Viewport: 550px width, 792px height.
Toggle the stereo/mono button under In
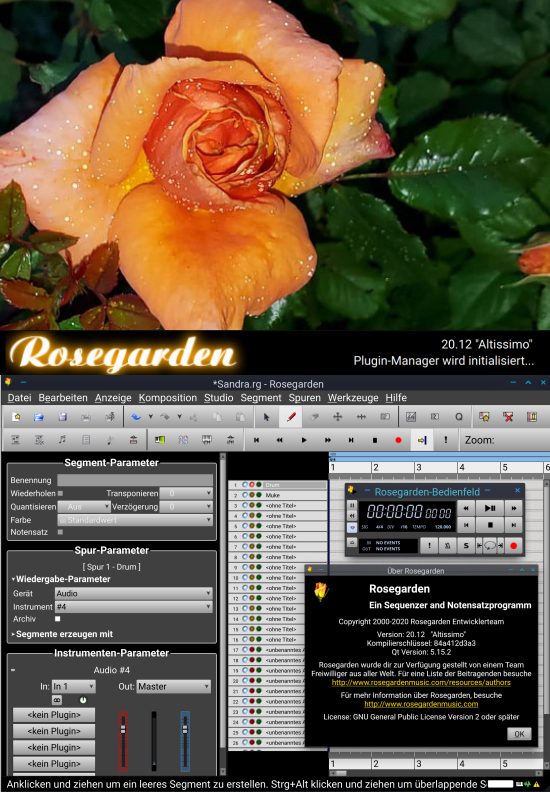(x=57, y=700)
